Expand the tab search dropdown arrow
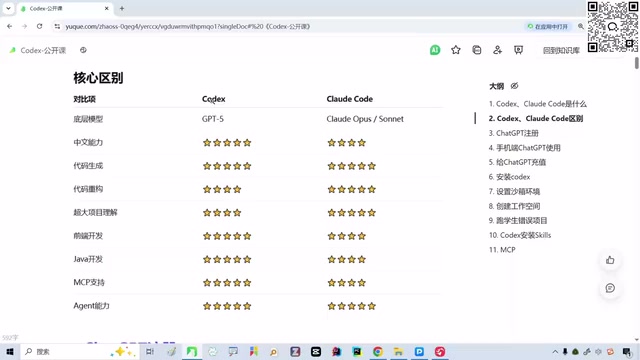 (x=8, y=8)
